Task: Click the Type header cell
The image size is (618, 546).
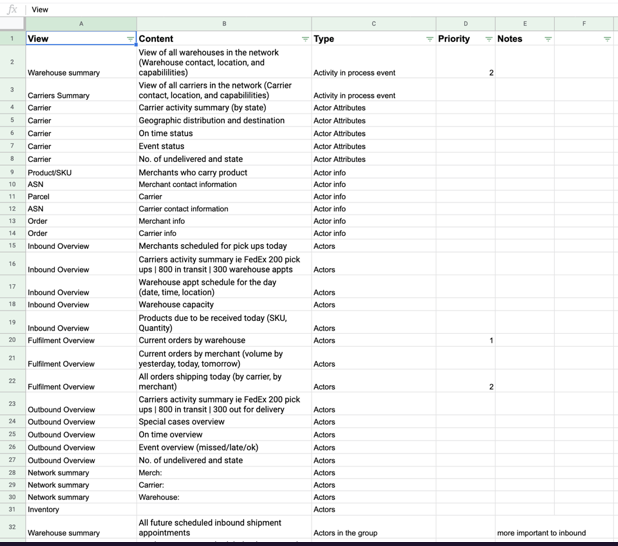Action: [x=374, y=39]
